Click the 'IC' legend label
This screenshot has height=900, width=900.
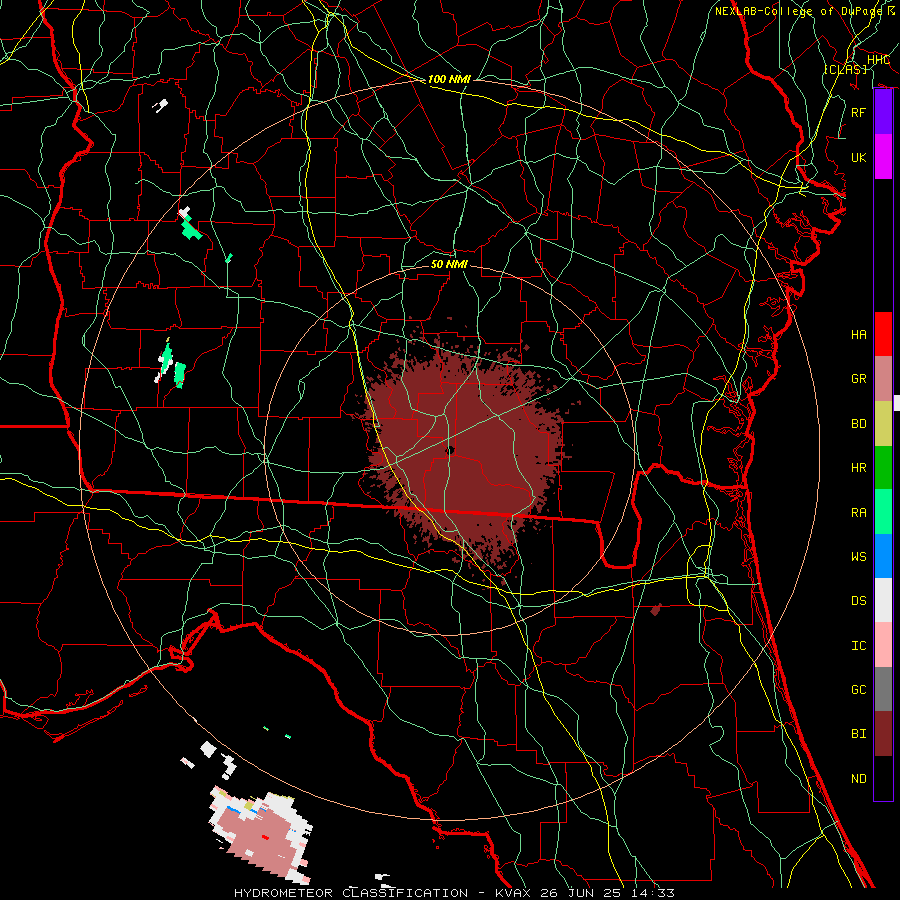(858, 646)
